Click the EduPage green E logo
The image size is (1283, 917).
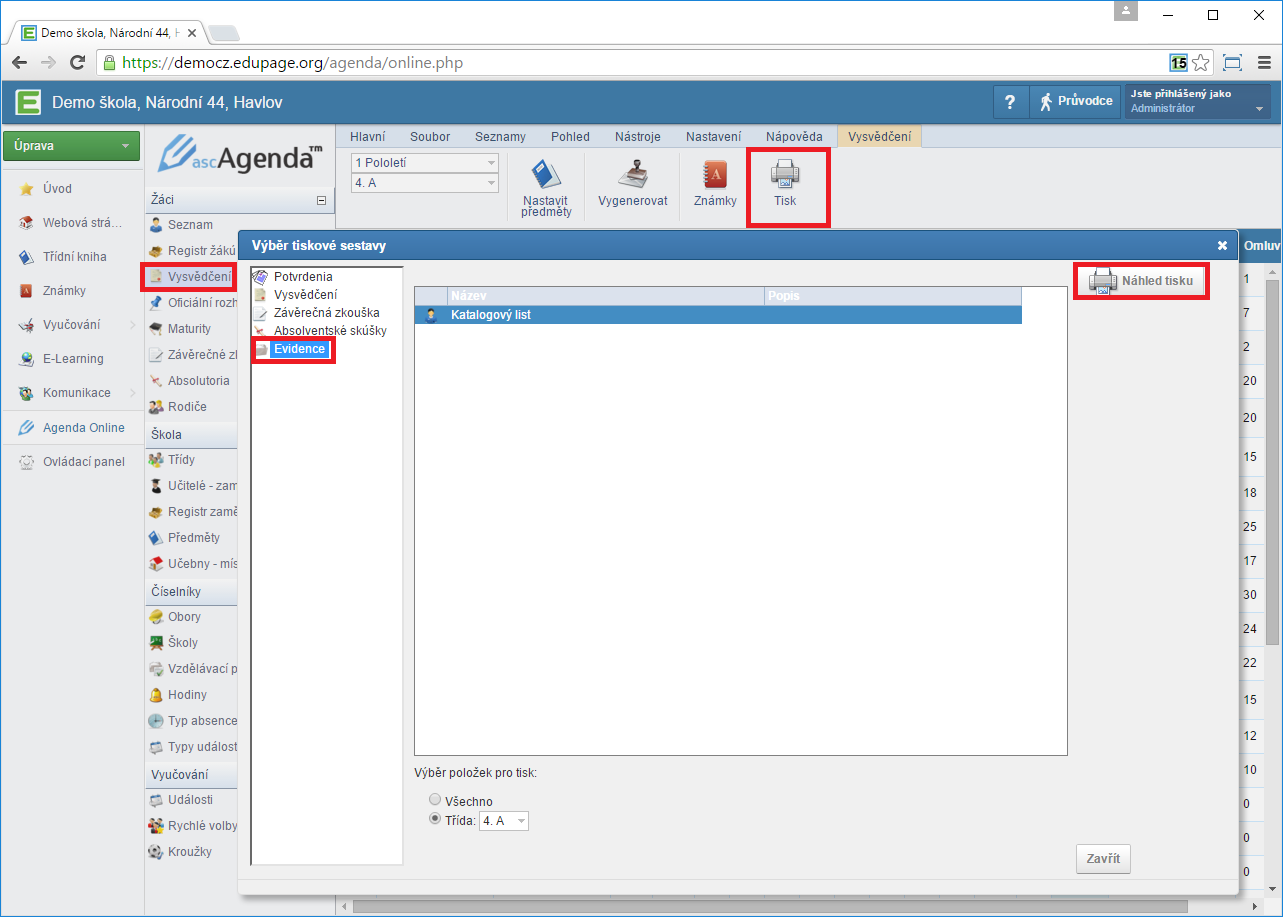(x=28, y=101)
